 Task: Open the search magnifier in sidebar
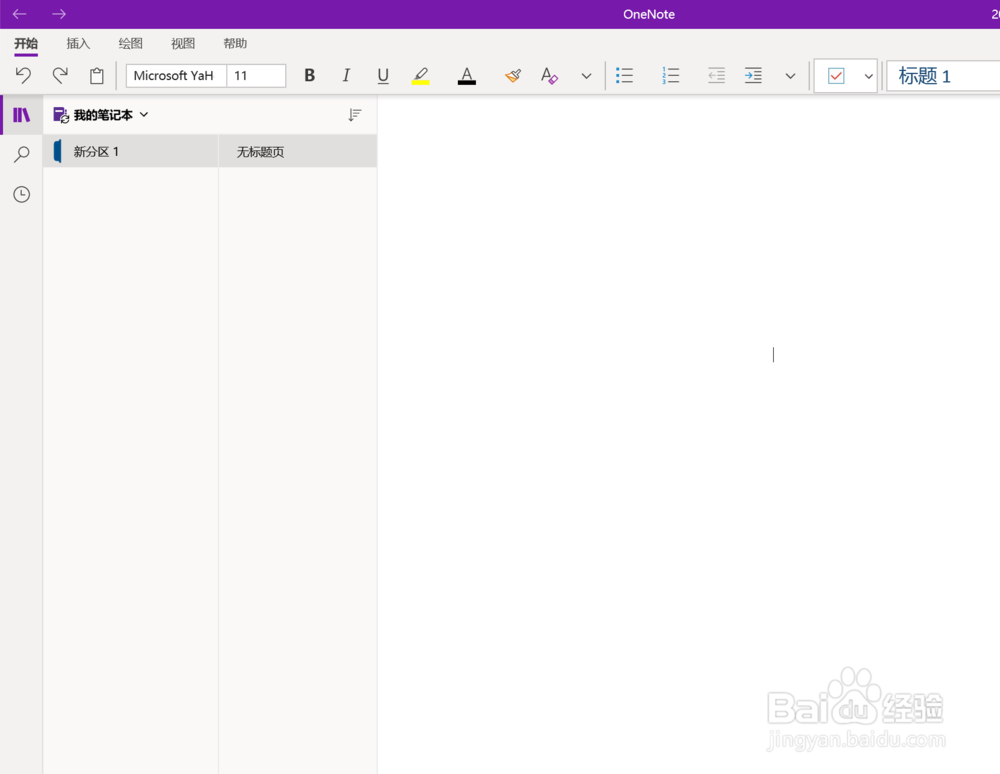tap(22, 154)
